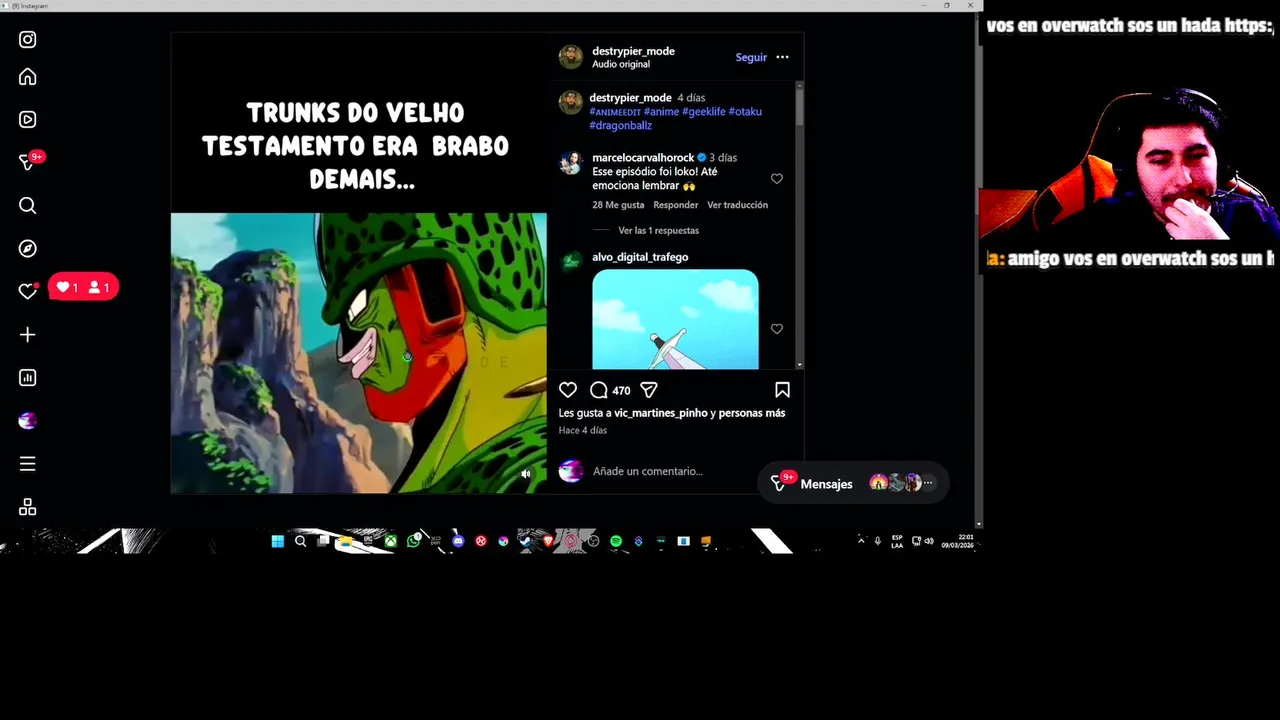
Task: Open the Explore compass icon
Action: click(x=28, y=249)
